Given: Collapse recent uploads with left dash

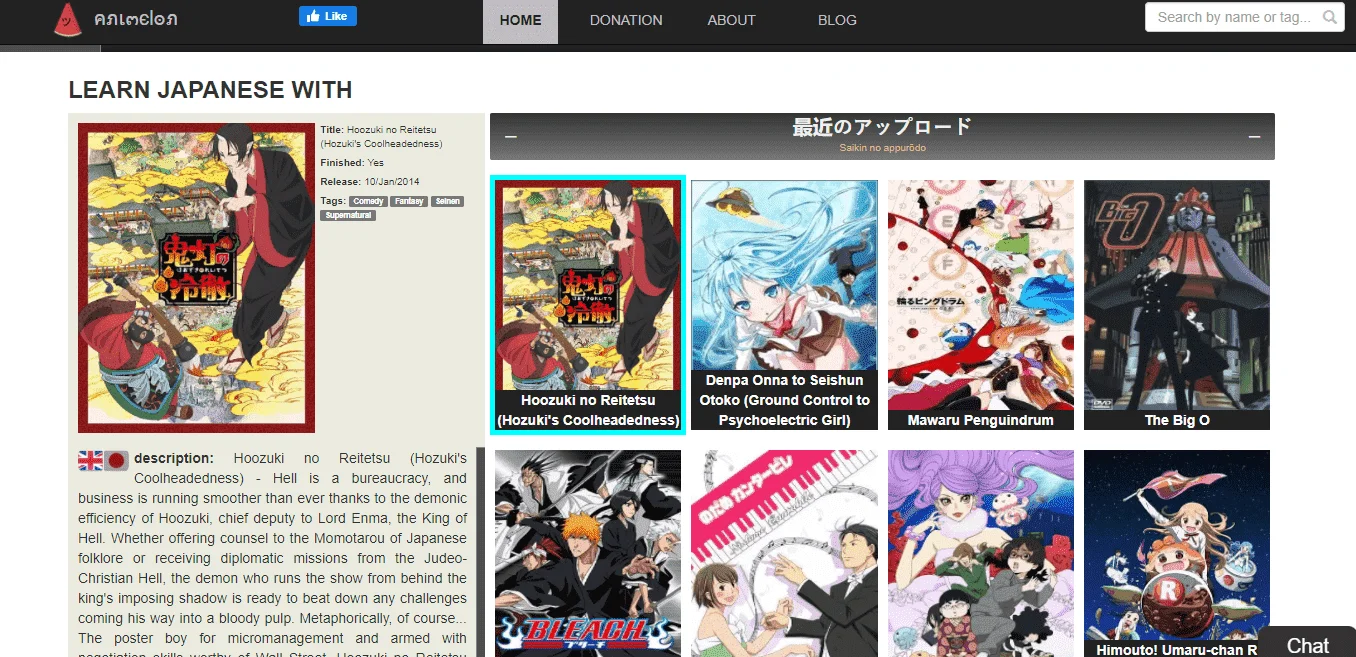Looking at the screenshot, I should click(511, 138).
